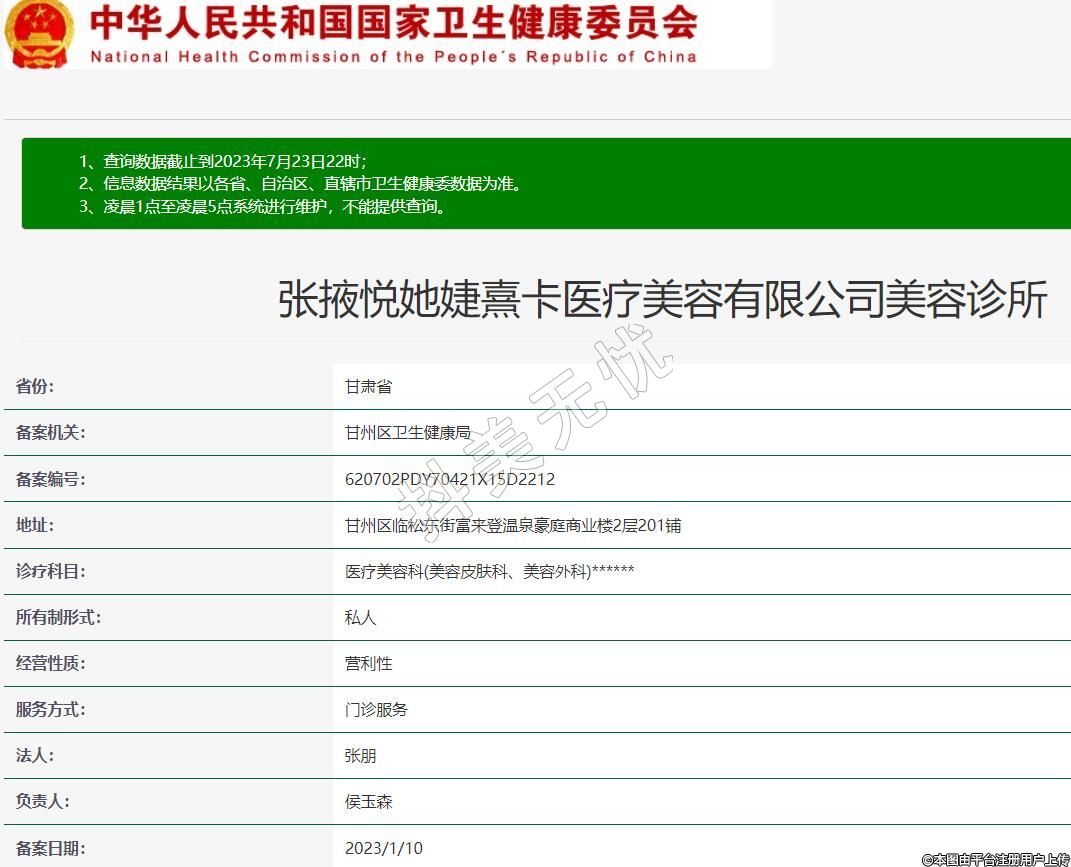Click the 备案机关 field label
Image resolution: width=1071 pixels, height=867 pixels.
51,433
